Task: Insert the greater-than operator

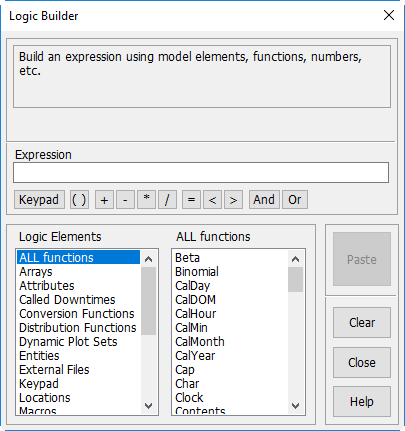Action: [x=233, y=200]
